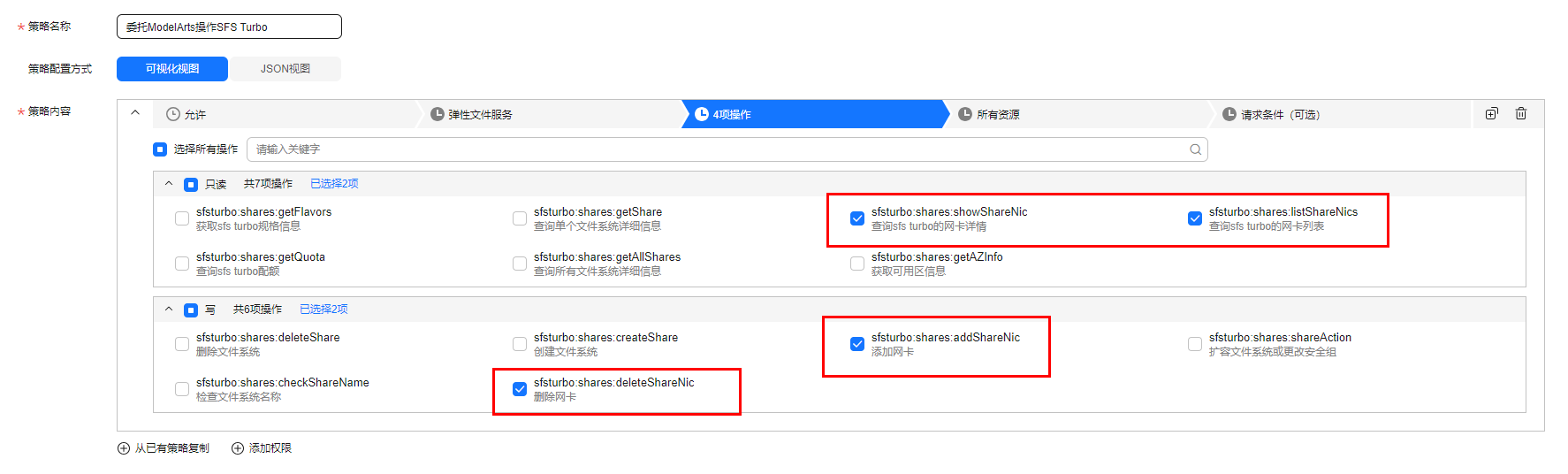This screenshot has height=474, width=1568.
Task: Click the clock icon in 弹性文件服务 step
Action: pyautogui.click(x=437, y=114)
